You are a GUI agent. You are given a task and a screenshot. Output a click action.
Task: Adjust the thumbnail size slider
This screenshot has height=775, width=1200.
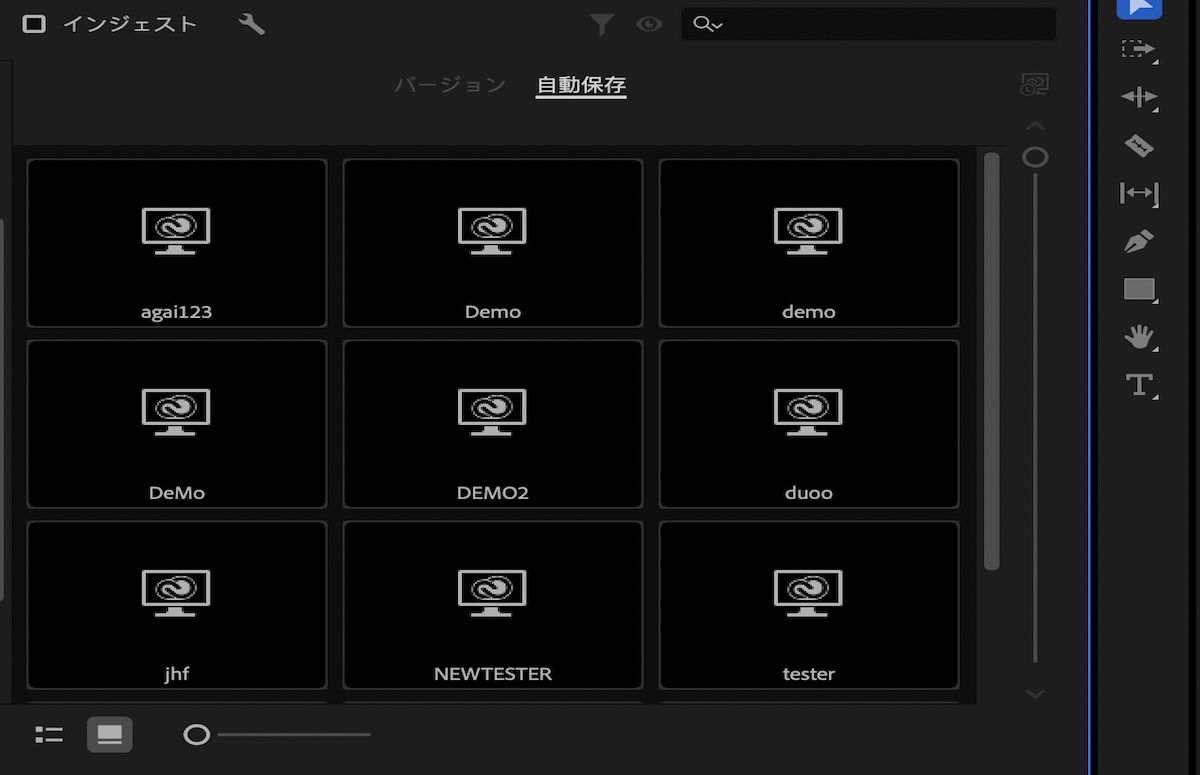(197, 734)
